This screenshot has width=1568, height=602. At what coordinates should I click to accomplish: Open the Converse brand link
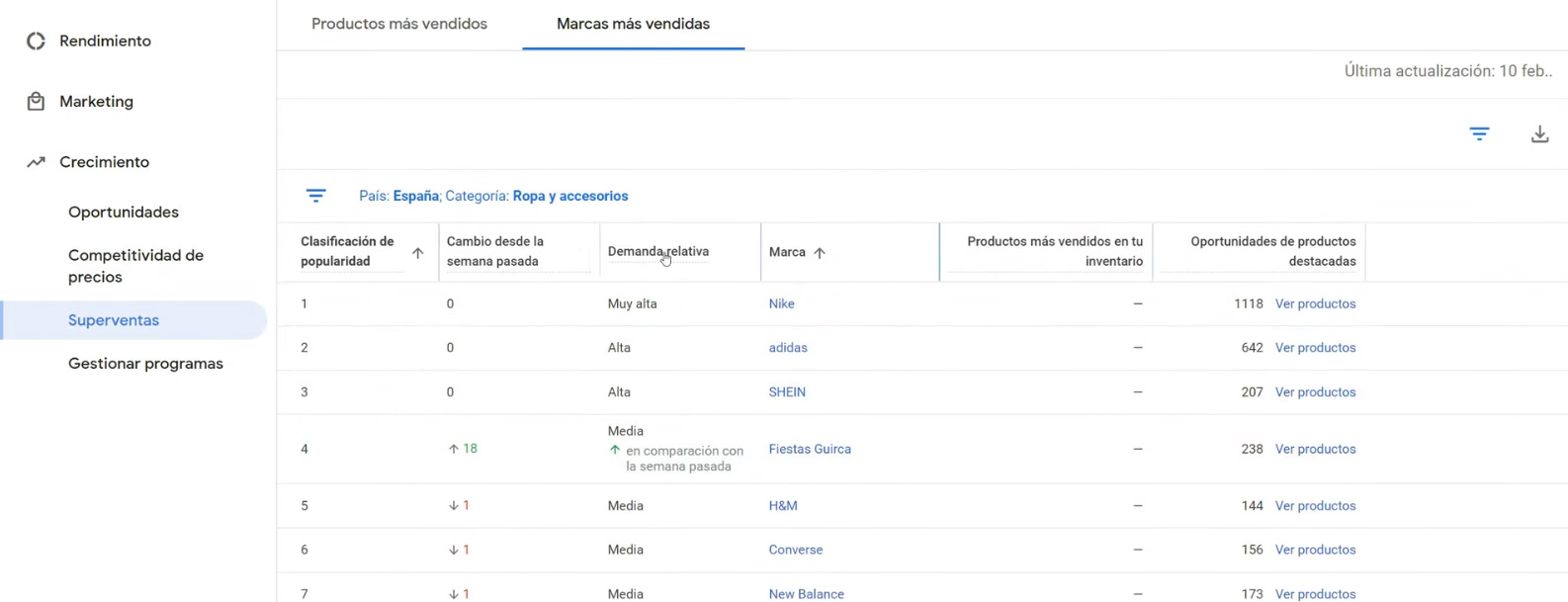click(x=796, y=550)
